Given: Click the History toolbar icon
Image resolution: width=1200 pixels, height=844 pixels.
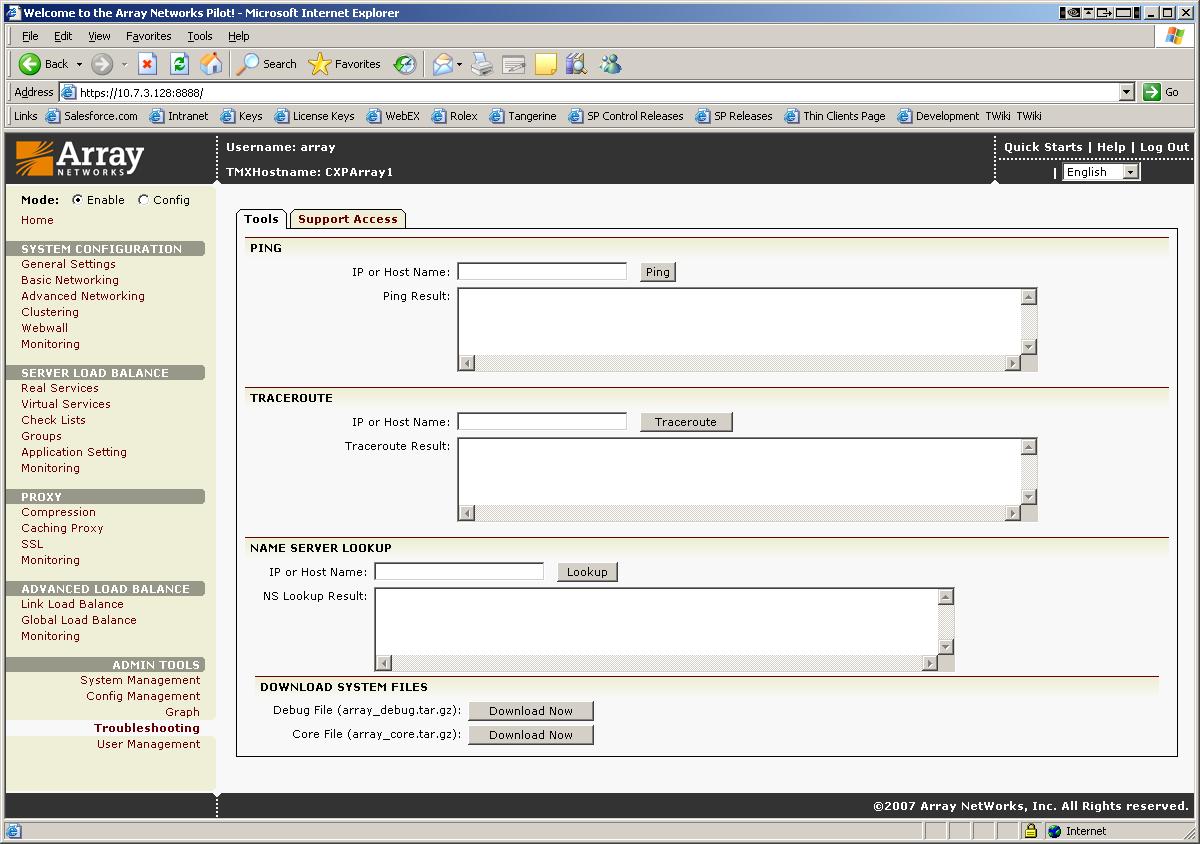Looking at the screenshot, I should 405,64.
